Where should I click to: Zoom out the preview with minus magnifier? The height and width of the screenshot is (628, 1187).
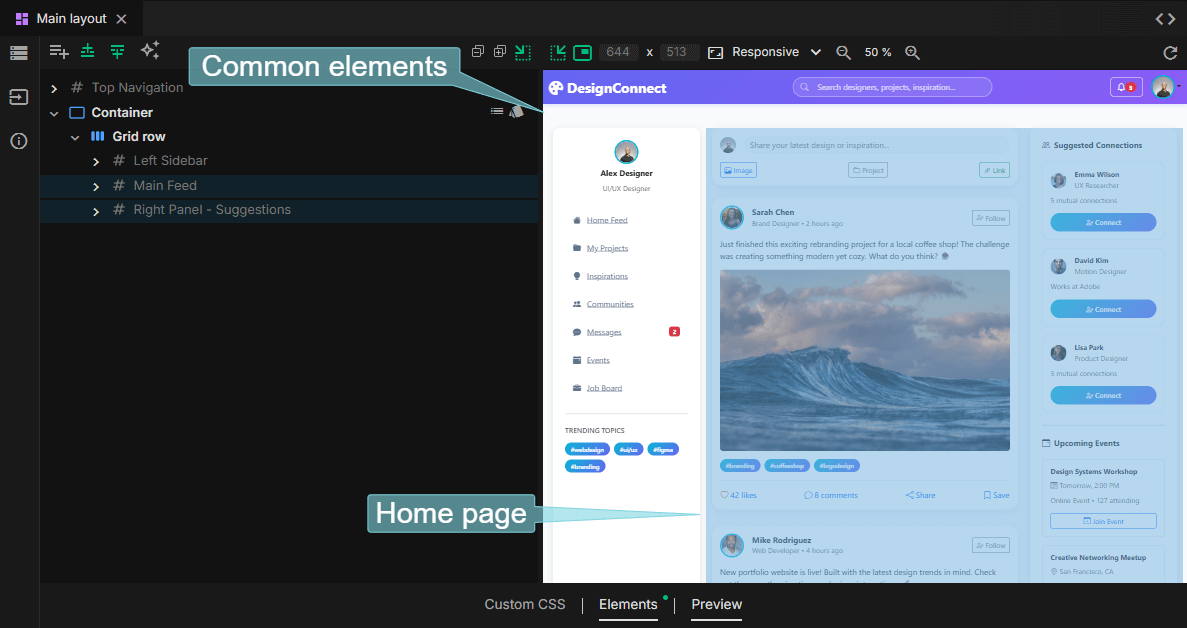click(843, 53)
